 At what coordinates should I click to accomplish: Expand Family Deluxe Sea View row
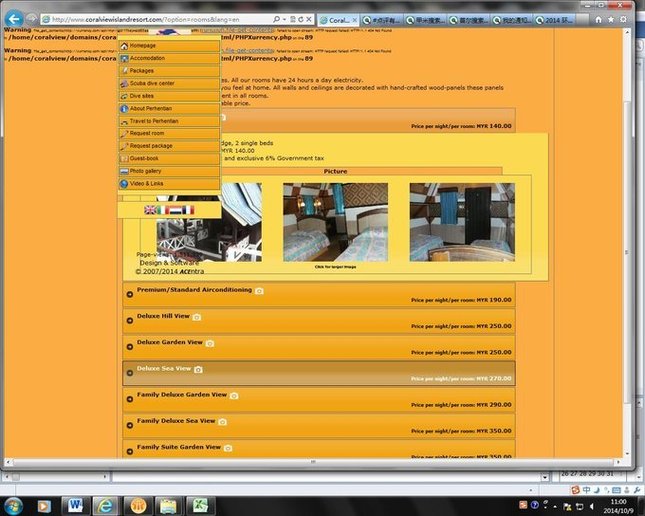(x=319, y=425)
